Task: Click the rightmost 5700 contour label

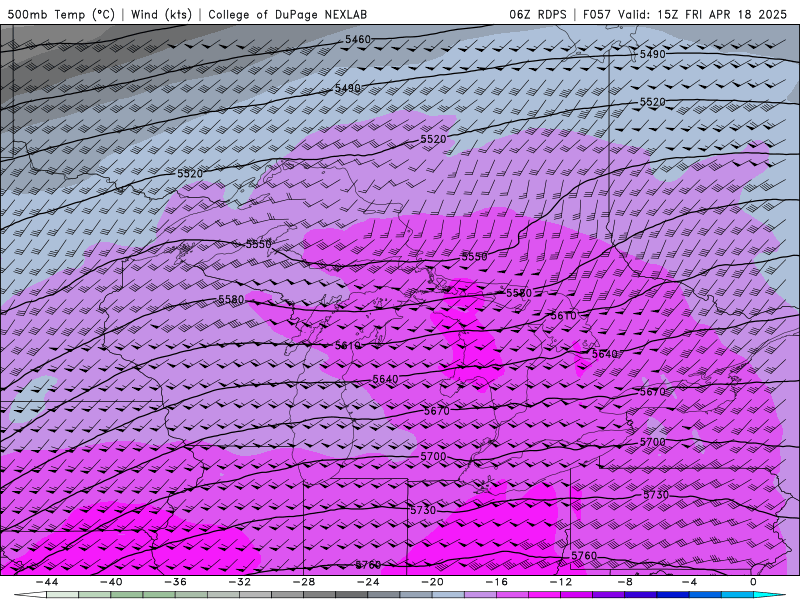Action: point(653,442)
